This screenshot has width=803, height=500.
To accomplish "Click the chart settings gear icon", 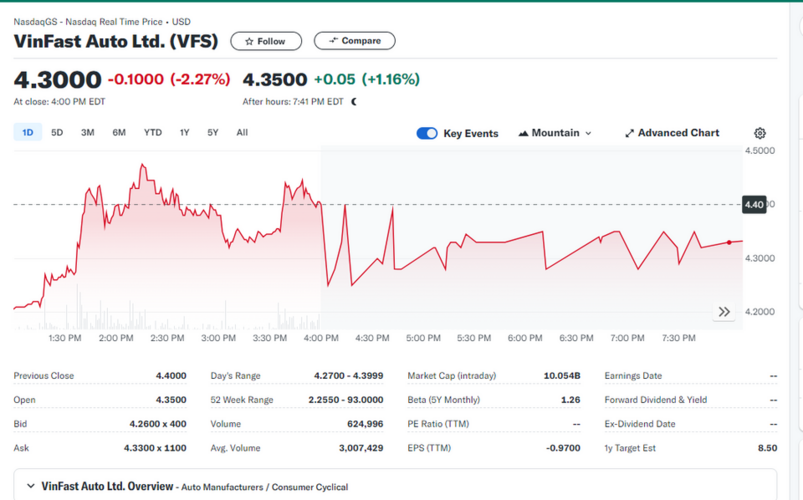I will (760, 133).
